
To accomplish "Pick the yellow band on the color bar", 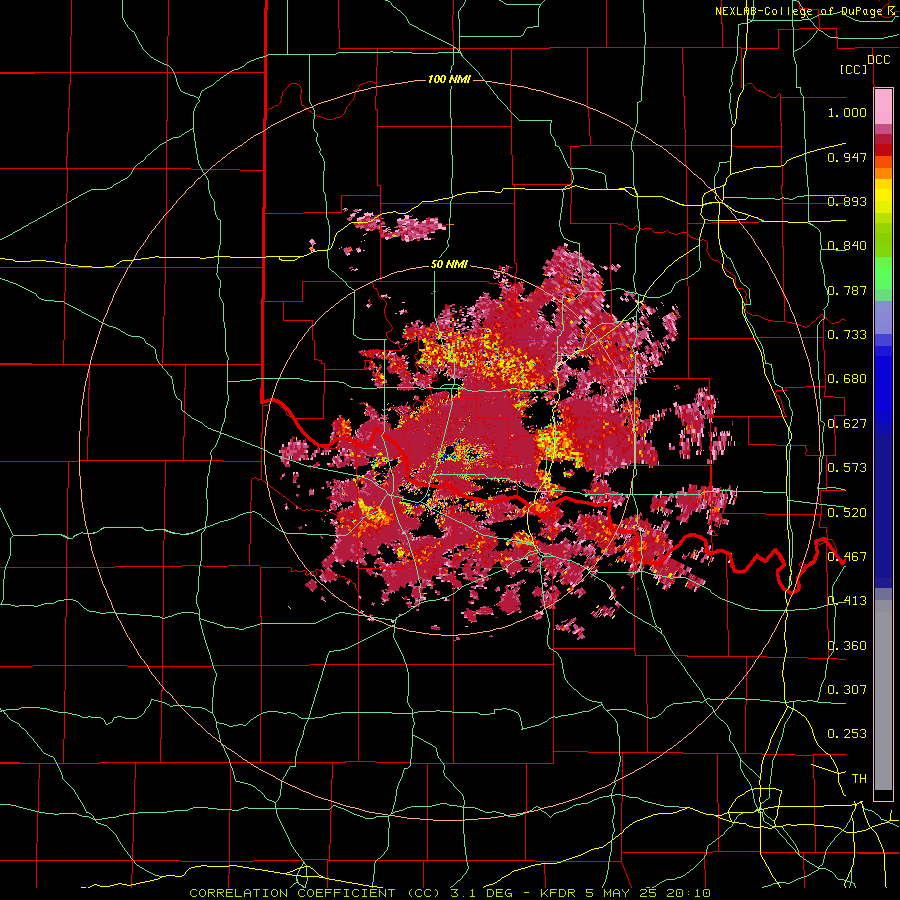I will pyautogui.click(x=883, y=197).
